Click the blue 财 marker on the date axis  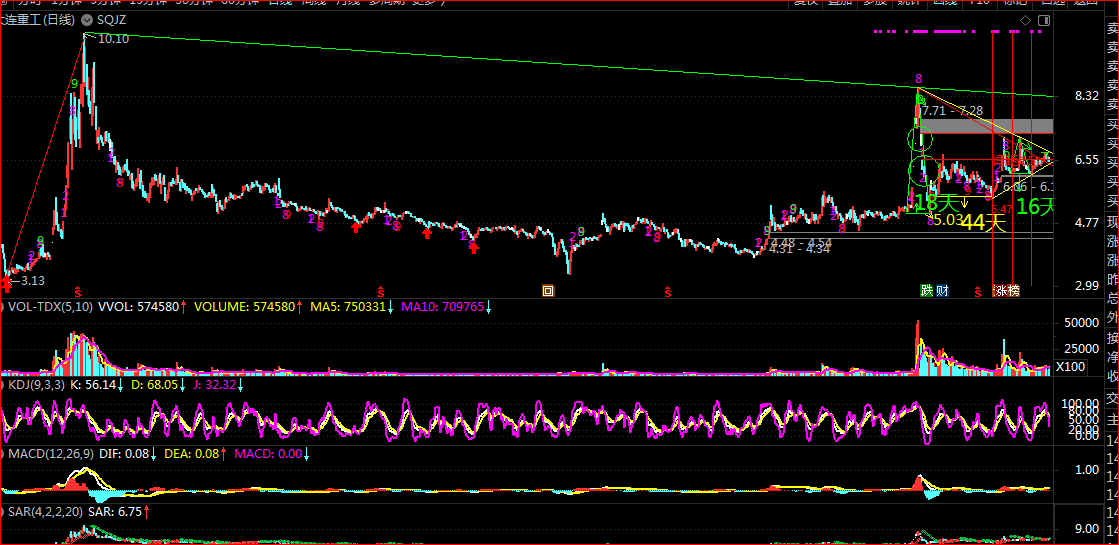click(x=942, y=290)
